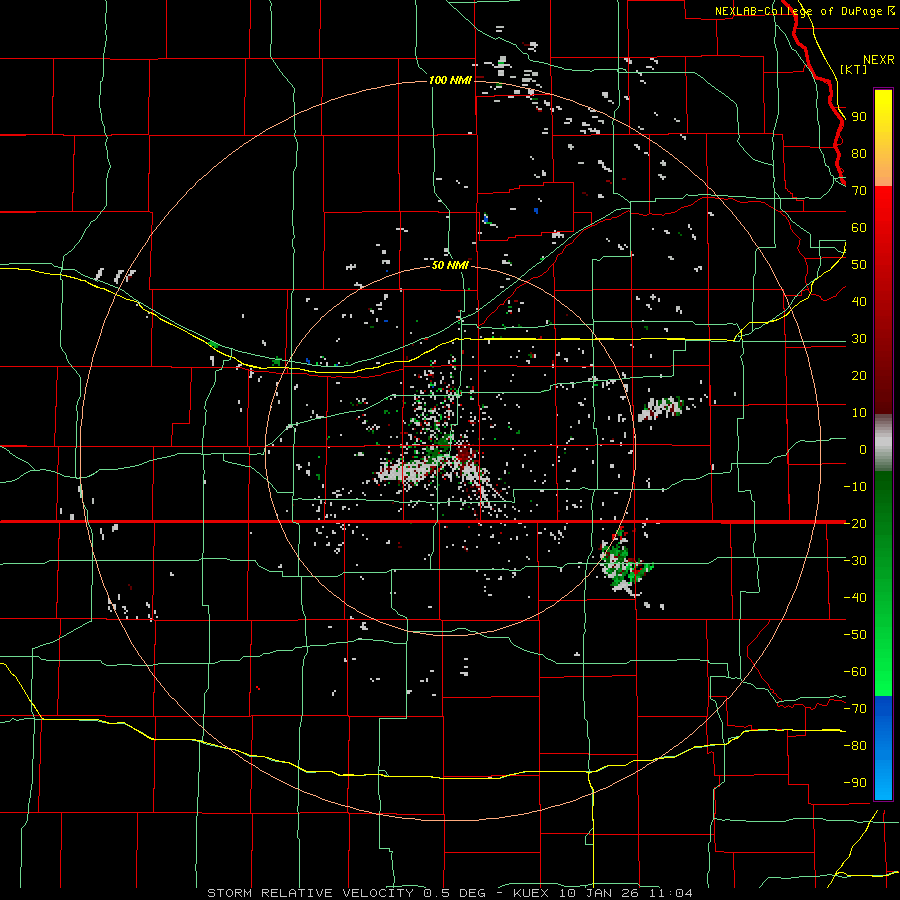The height and width of the screenshot is (900, 900).
Task: Click the blue bottom segment of color bar
Action: pyautogui.click(x=883, y=747)
